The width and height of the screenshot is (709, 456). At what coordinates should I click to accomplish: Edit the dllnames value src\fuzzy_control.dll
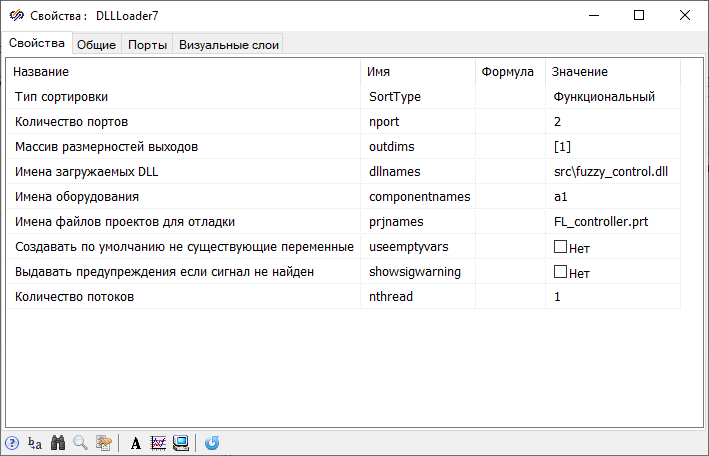[611, 172]
